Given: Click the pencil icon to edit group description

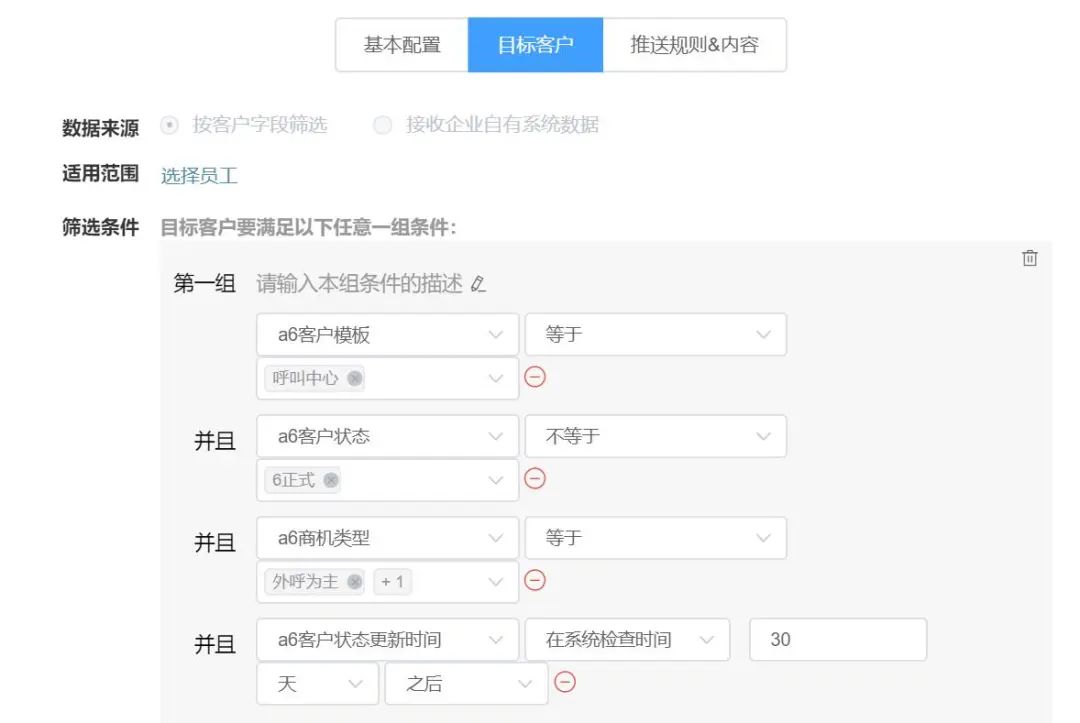Looking at the screenshot, I should pos(478,285).
